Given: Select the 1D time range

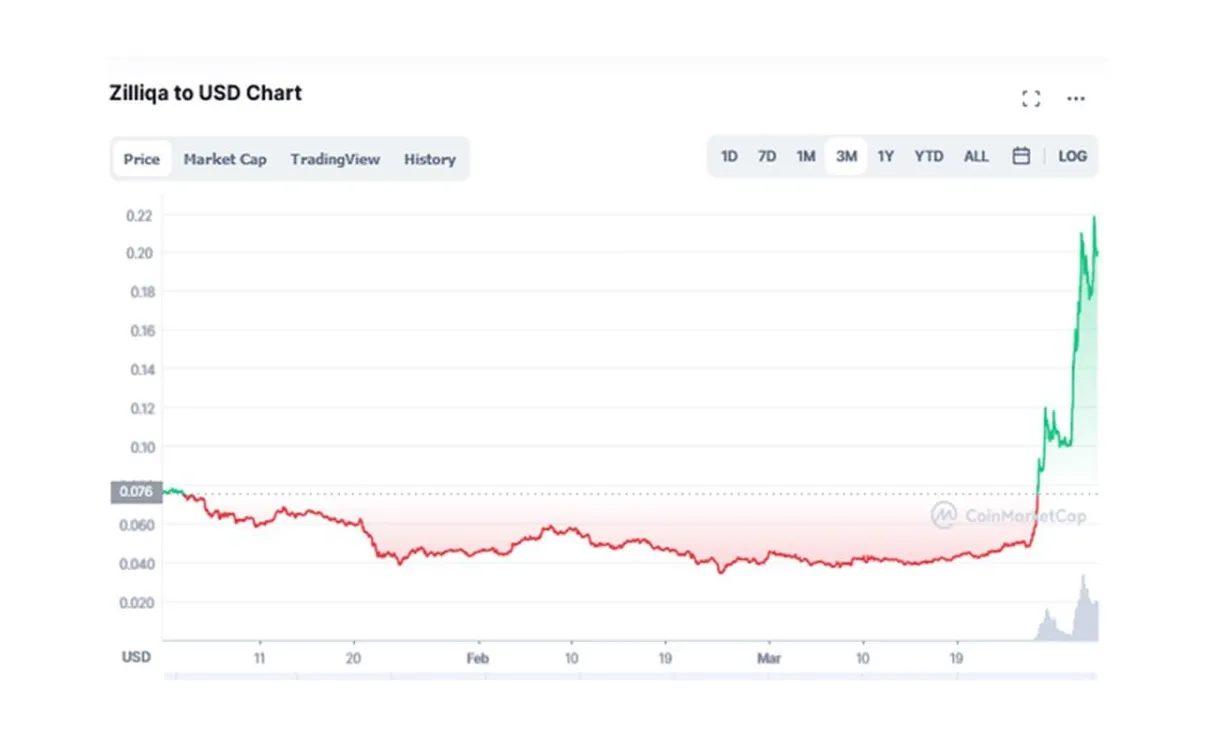Looking at the screenshot, I should (x=729, y=156).
